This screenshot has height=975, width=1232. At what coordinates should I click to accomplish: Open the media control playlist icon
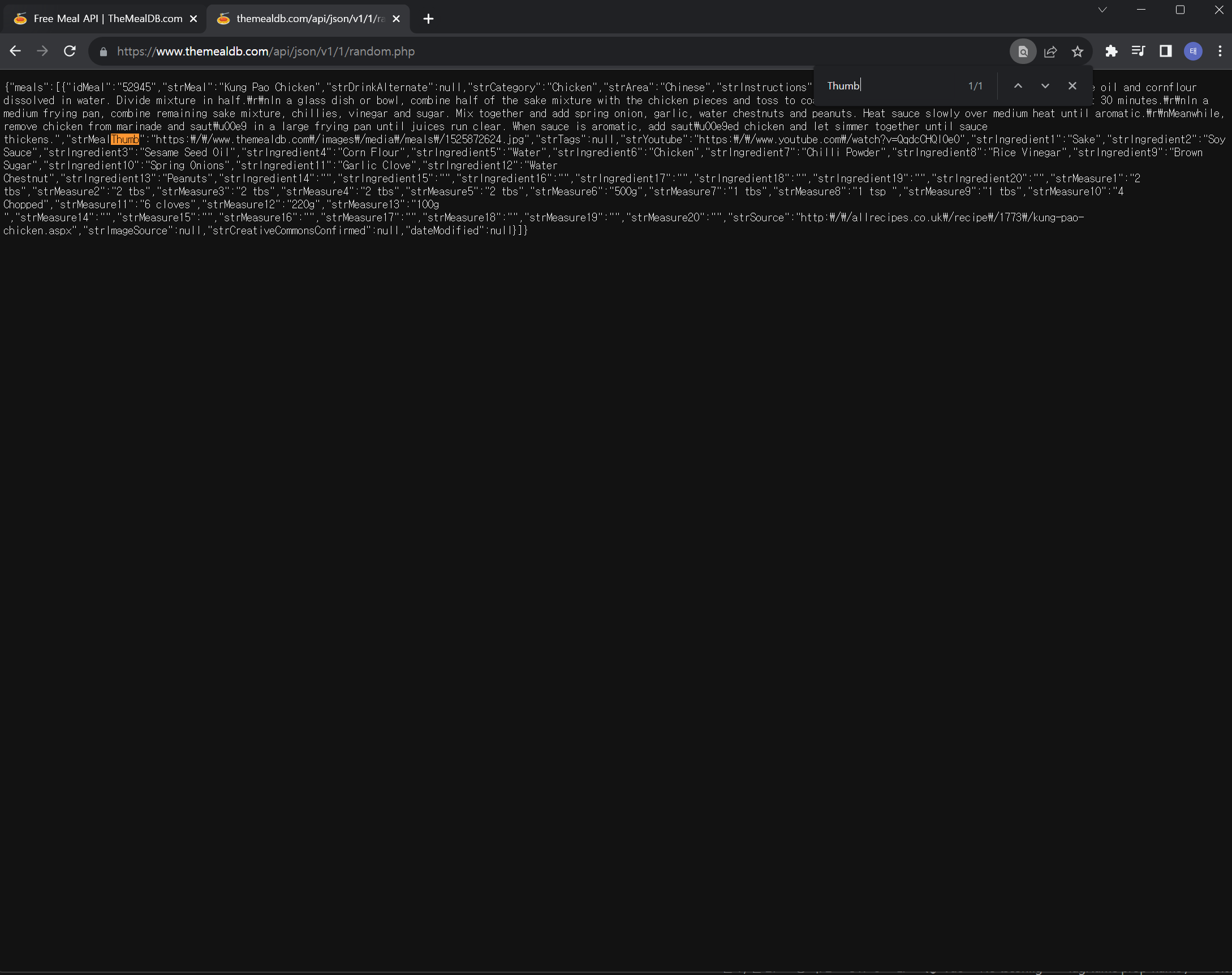(x=1138, y=51)
